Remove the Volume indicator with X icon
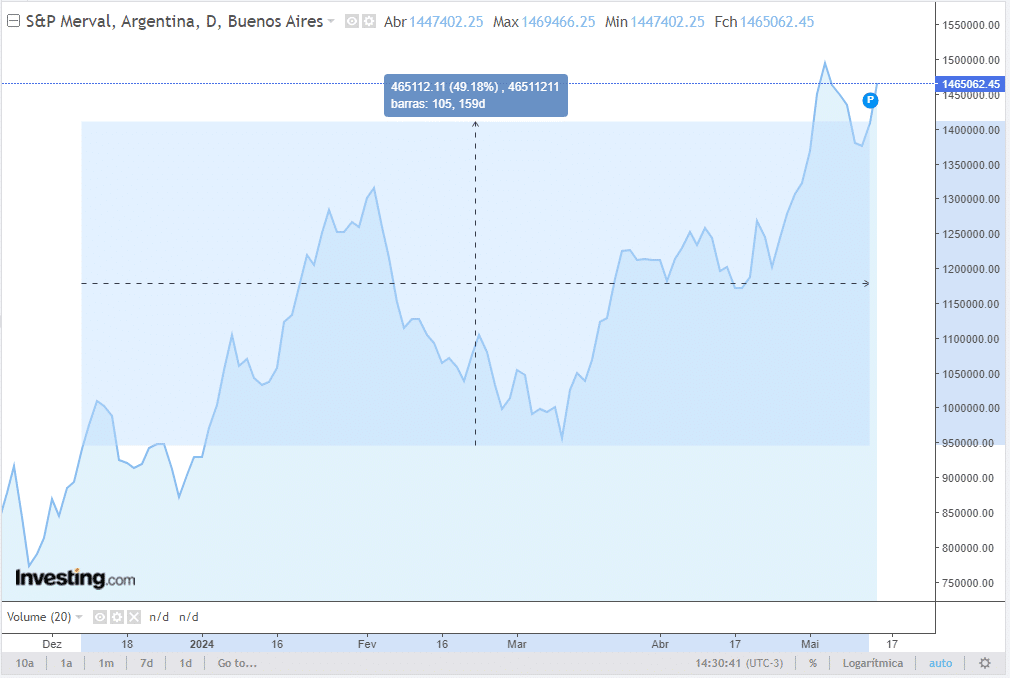1010x678 pixels. pos(133,617)
